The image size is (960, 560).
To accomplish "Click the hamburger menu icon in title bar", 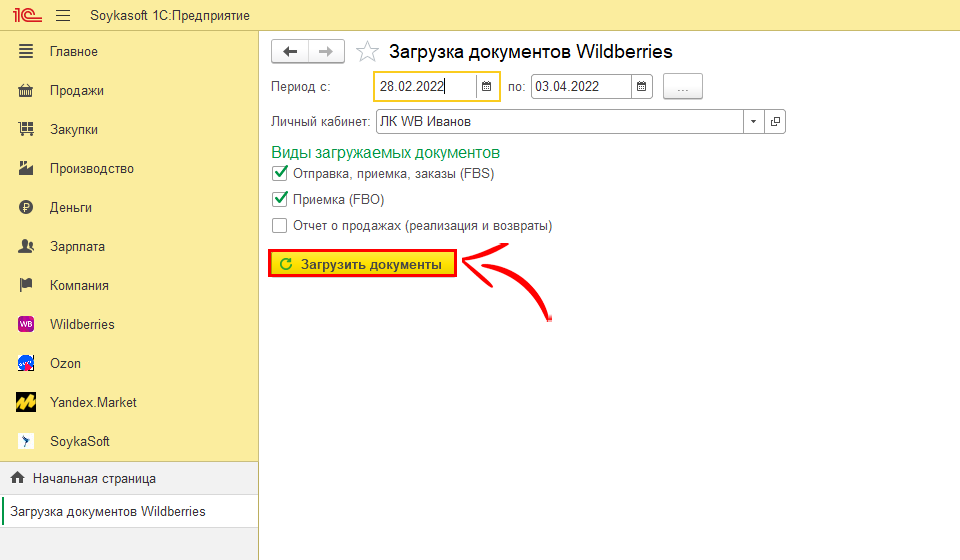I will click(x=63, y=16).
